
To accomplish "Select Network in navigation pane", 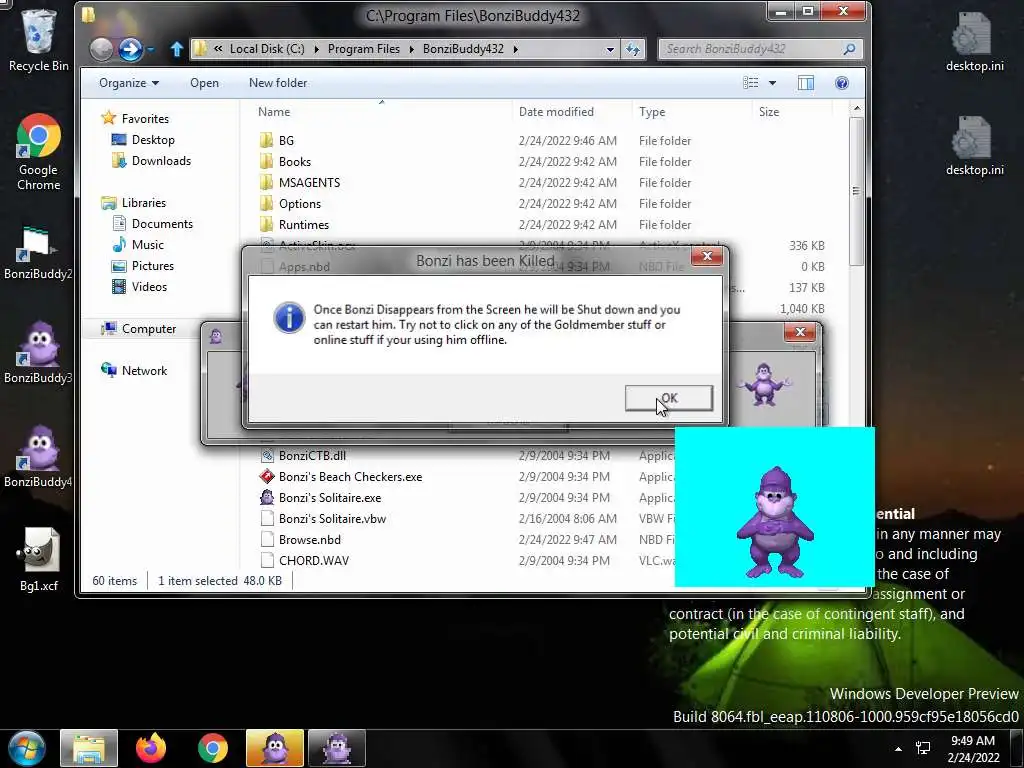I will [x=134, y=370].
